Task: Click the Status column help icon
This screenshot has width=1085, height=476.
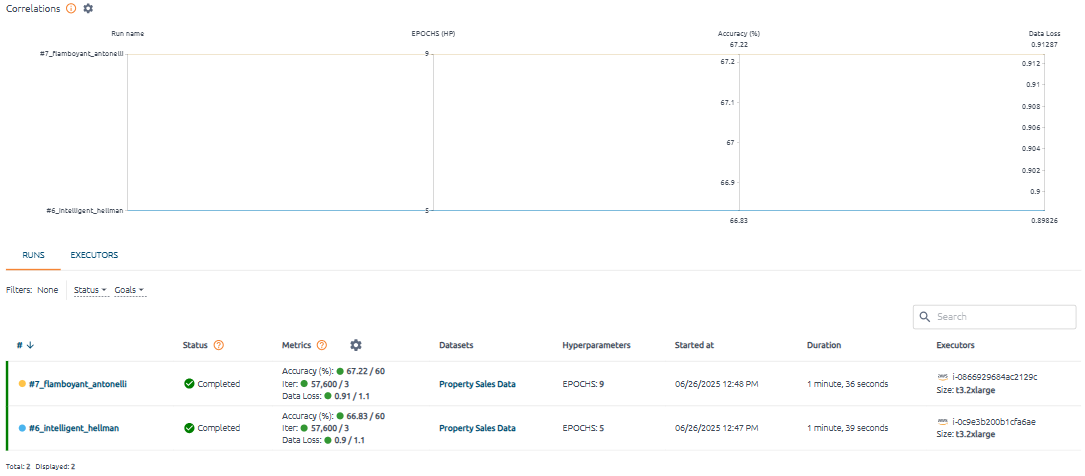Action: tap(218, 345)
